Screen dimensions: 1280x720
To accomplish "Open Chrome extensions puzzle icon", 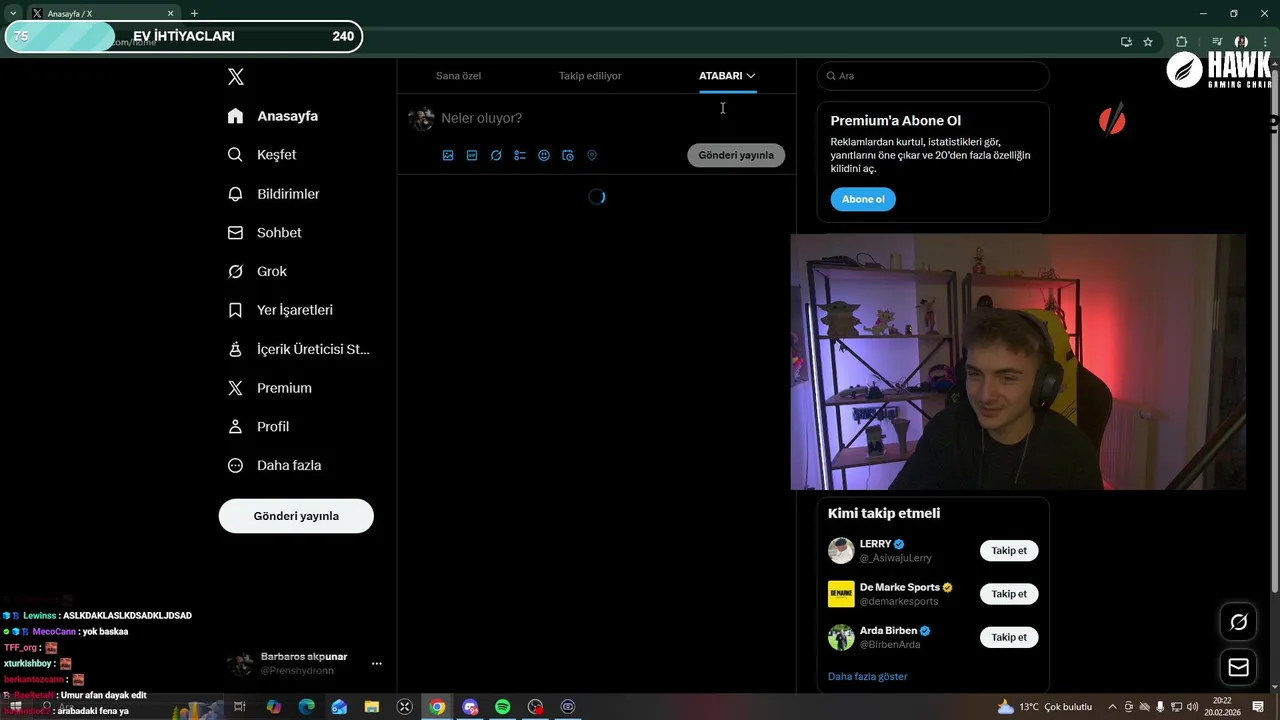I will (1182, 42).
